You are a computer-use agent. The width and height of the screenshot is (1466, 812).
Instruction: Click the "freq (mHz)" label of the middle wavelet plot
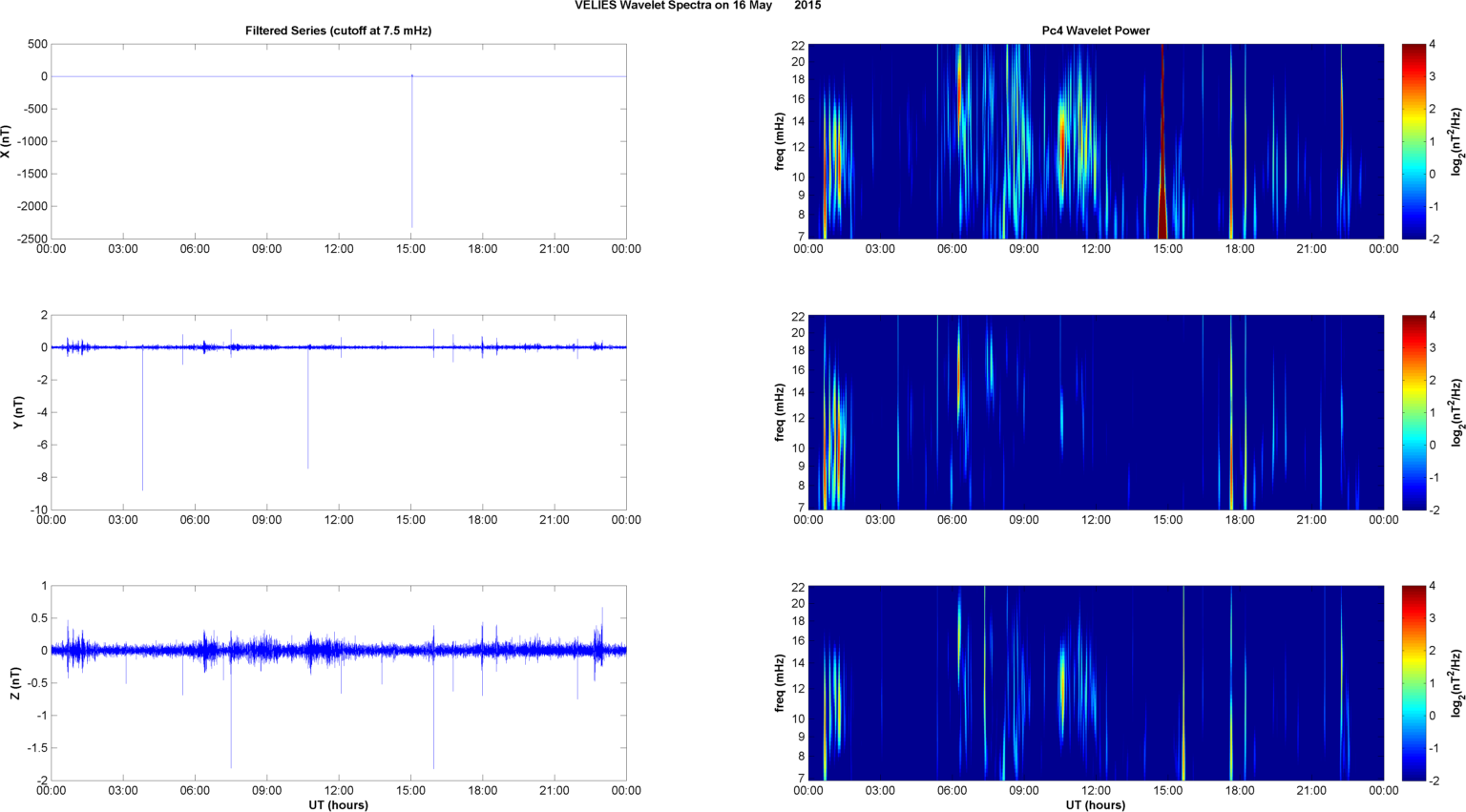click(780, 412)
